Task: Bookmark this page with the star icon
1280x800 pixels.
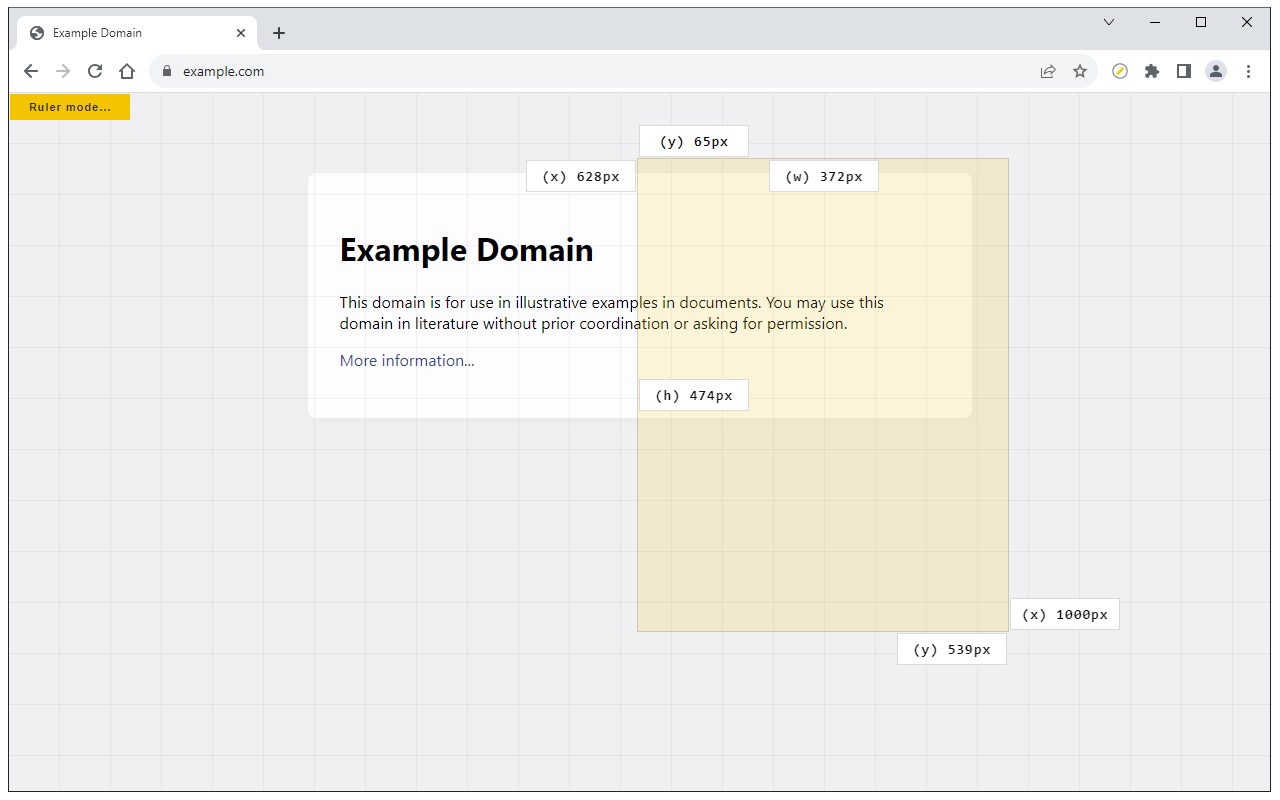Action: point(1080,71)
